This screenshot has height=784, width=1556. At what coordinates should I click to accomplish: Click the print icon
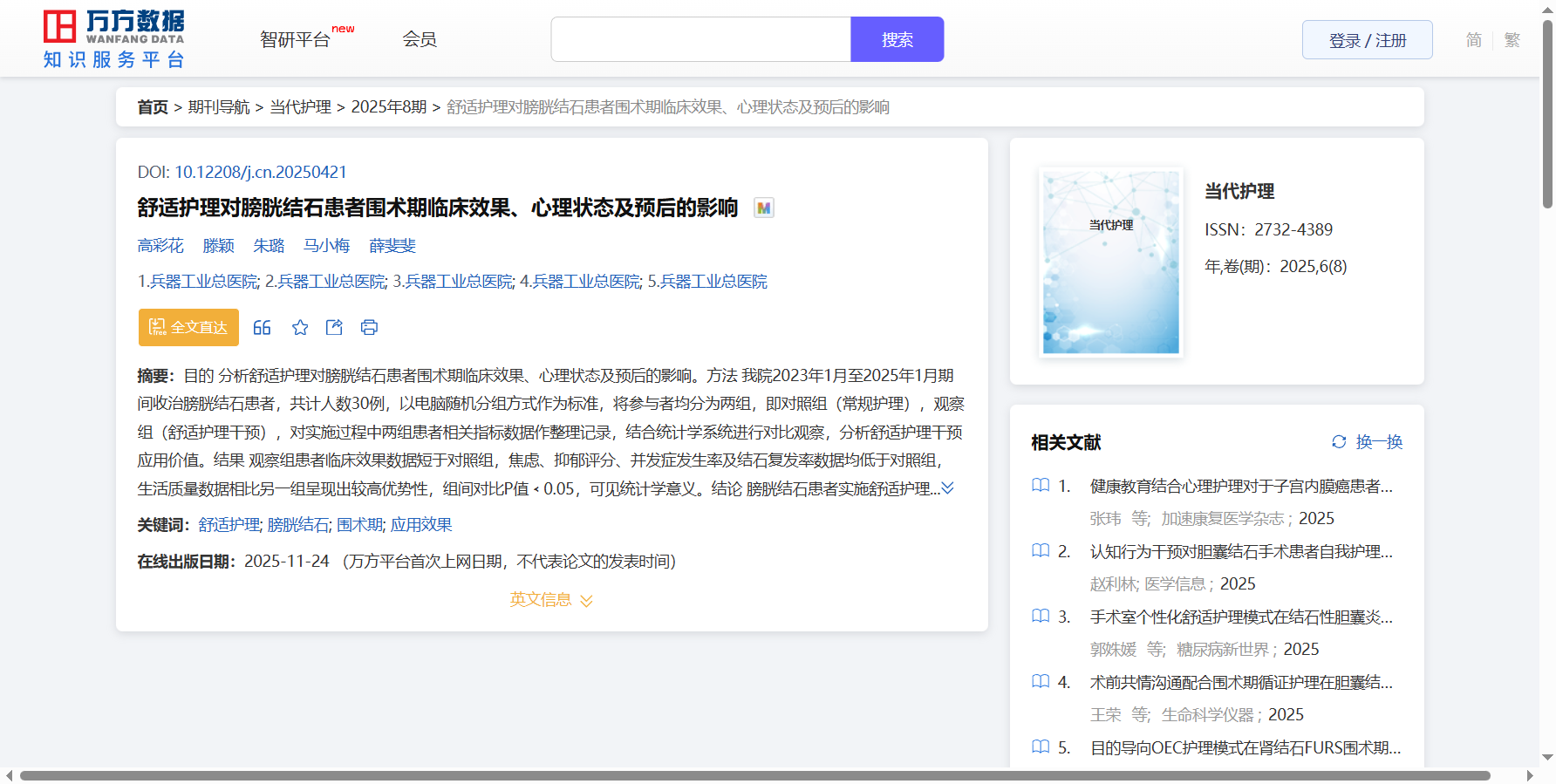point(369,328)
